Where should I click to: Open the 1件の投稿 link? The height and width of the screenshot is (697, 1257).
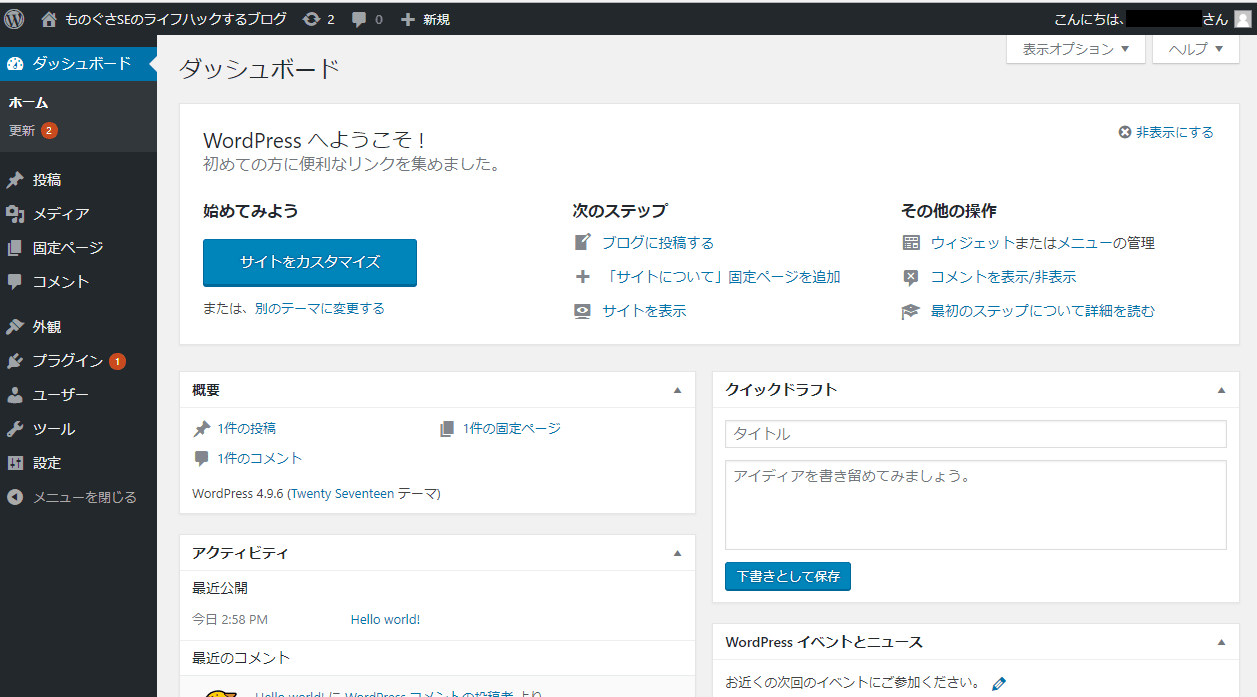[246, 428]
